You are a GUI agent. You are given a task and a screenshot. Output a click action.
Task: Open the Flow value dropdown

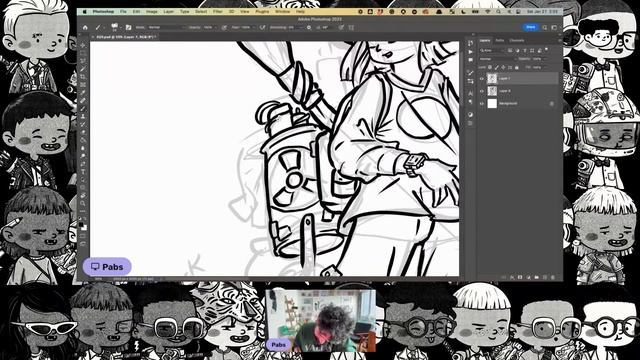254,27
